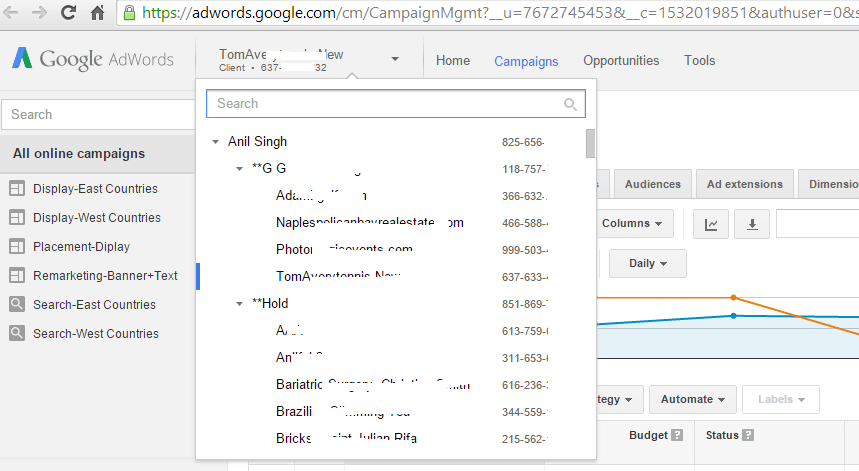The height and width of the screenshot is (471, 859).
Task: Click the browser forward arrow
Action: tap(39, 12)
